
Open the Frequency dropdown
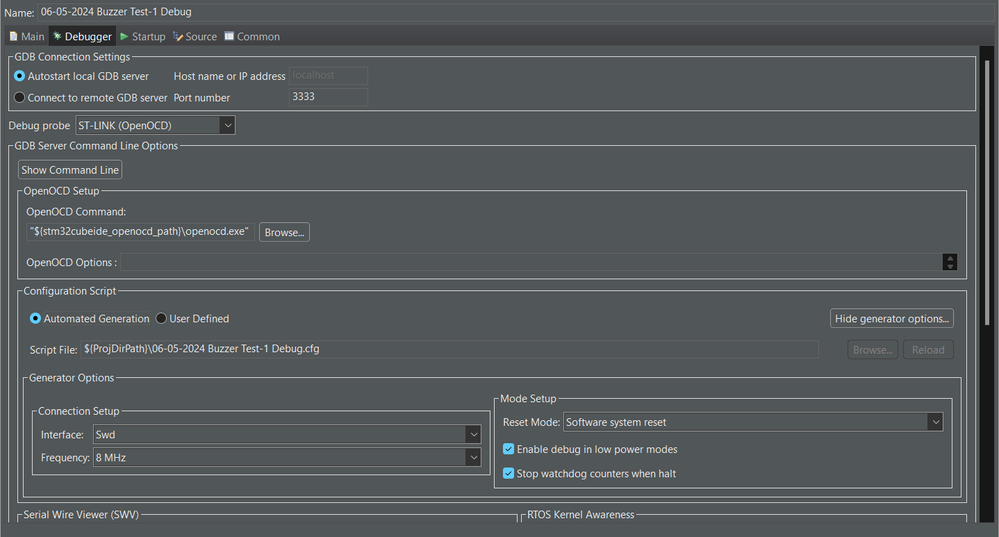pos(286,458)
